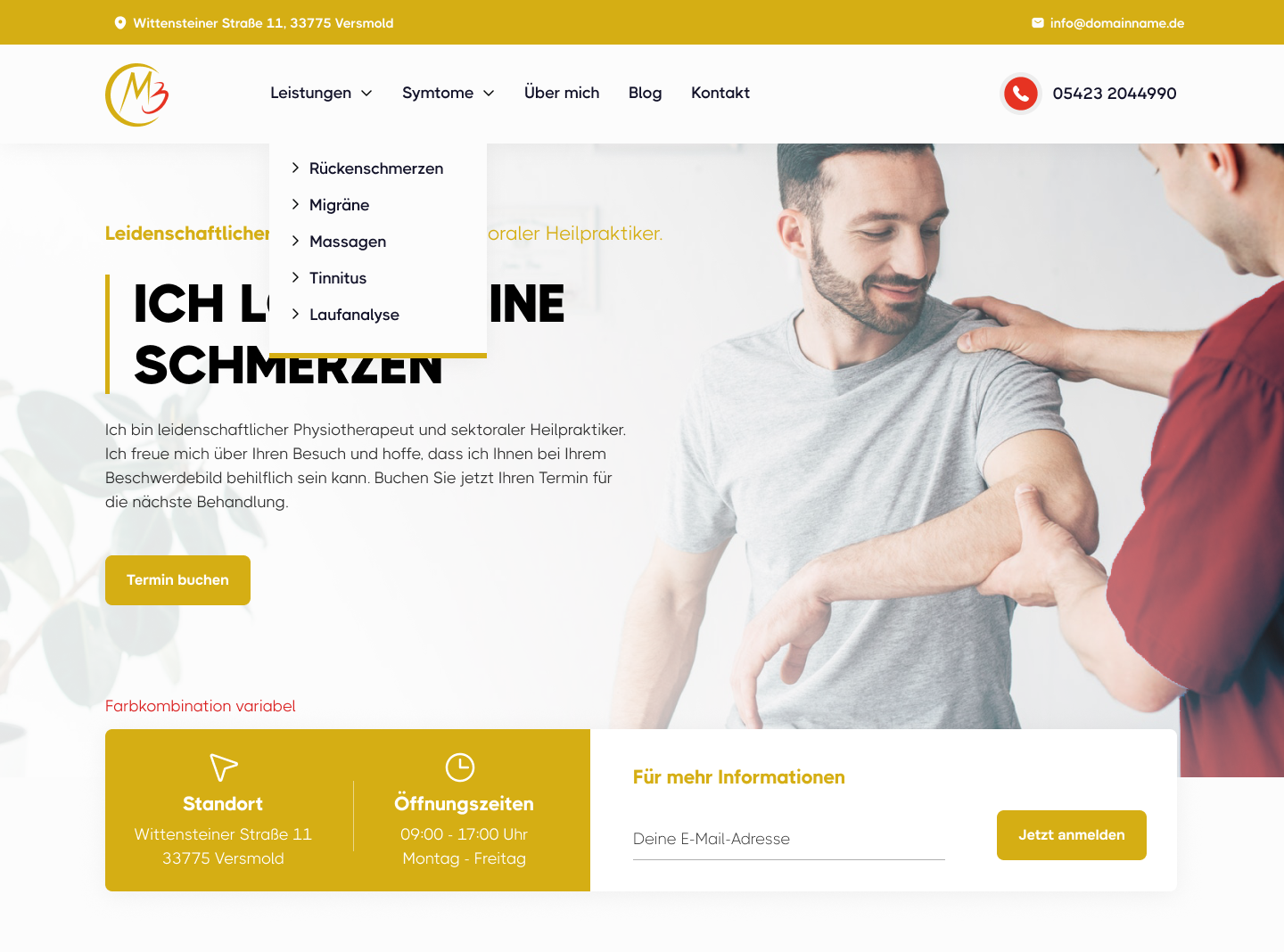Focus the Deine E-Mail-Adresse input field
This screenshot has width=1284, height=952.
click(789, 839)
